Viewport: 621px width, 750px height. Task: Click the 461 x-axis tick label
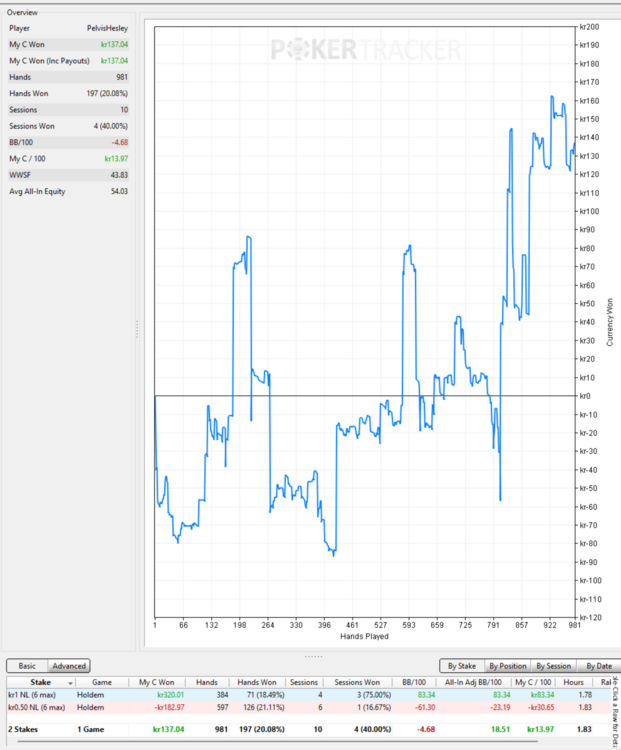click(x=352, y=625)
